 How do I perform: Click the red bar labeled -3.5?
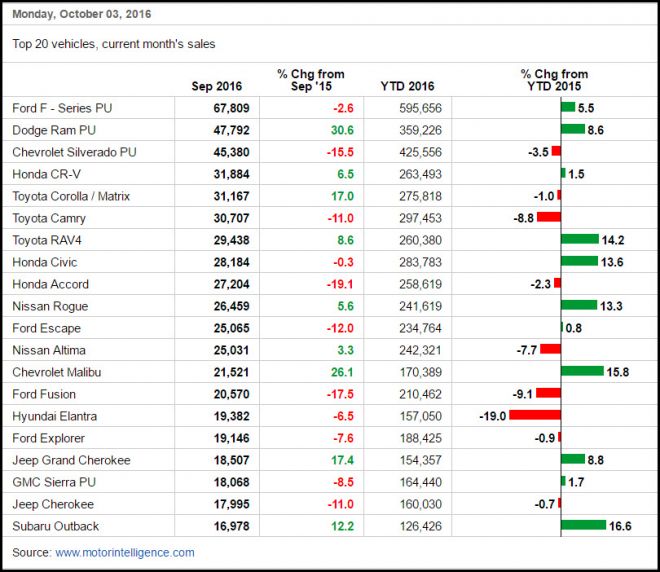(x=556, y=151)
